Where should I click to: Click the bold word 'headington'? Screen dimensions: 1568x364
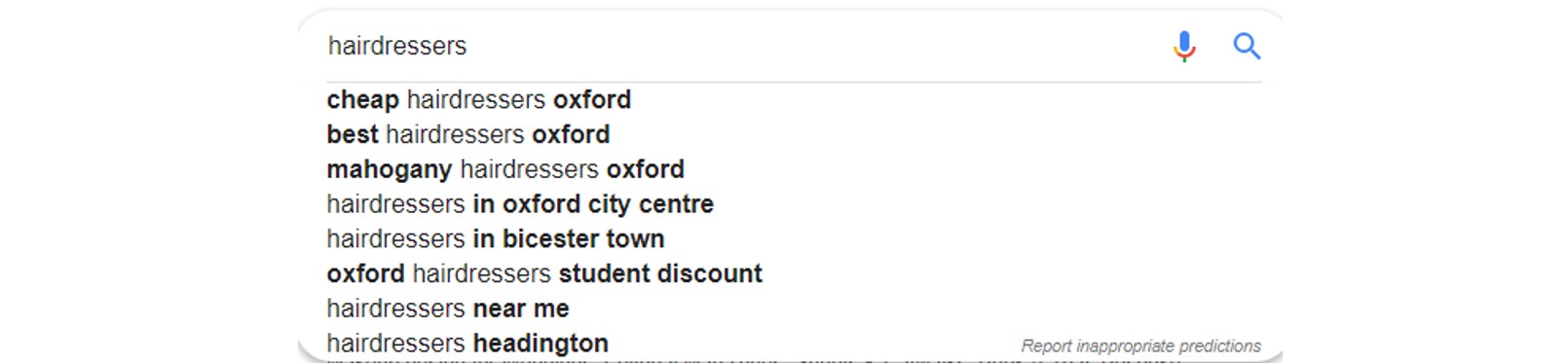point(541,344)
